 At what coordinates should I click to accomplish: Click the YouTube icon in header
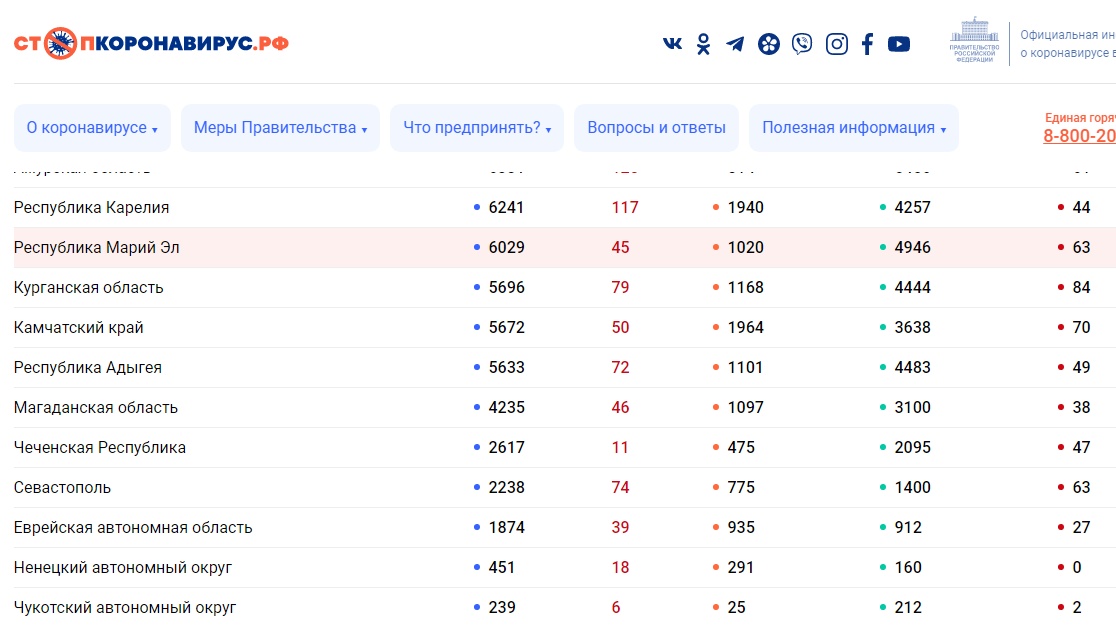click(x=899, y=44)
